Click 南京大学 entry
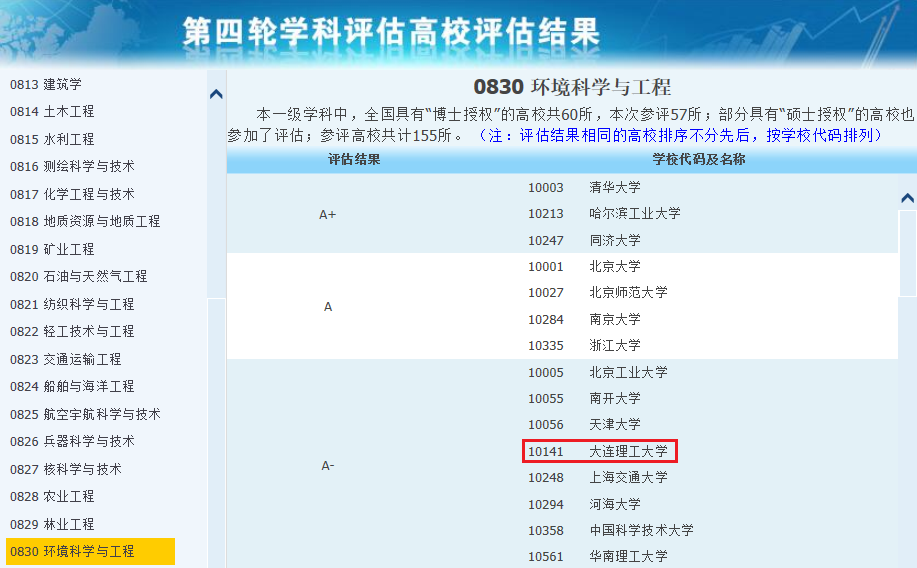Screen dimensions: 917x568 pos(615,319)
